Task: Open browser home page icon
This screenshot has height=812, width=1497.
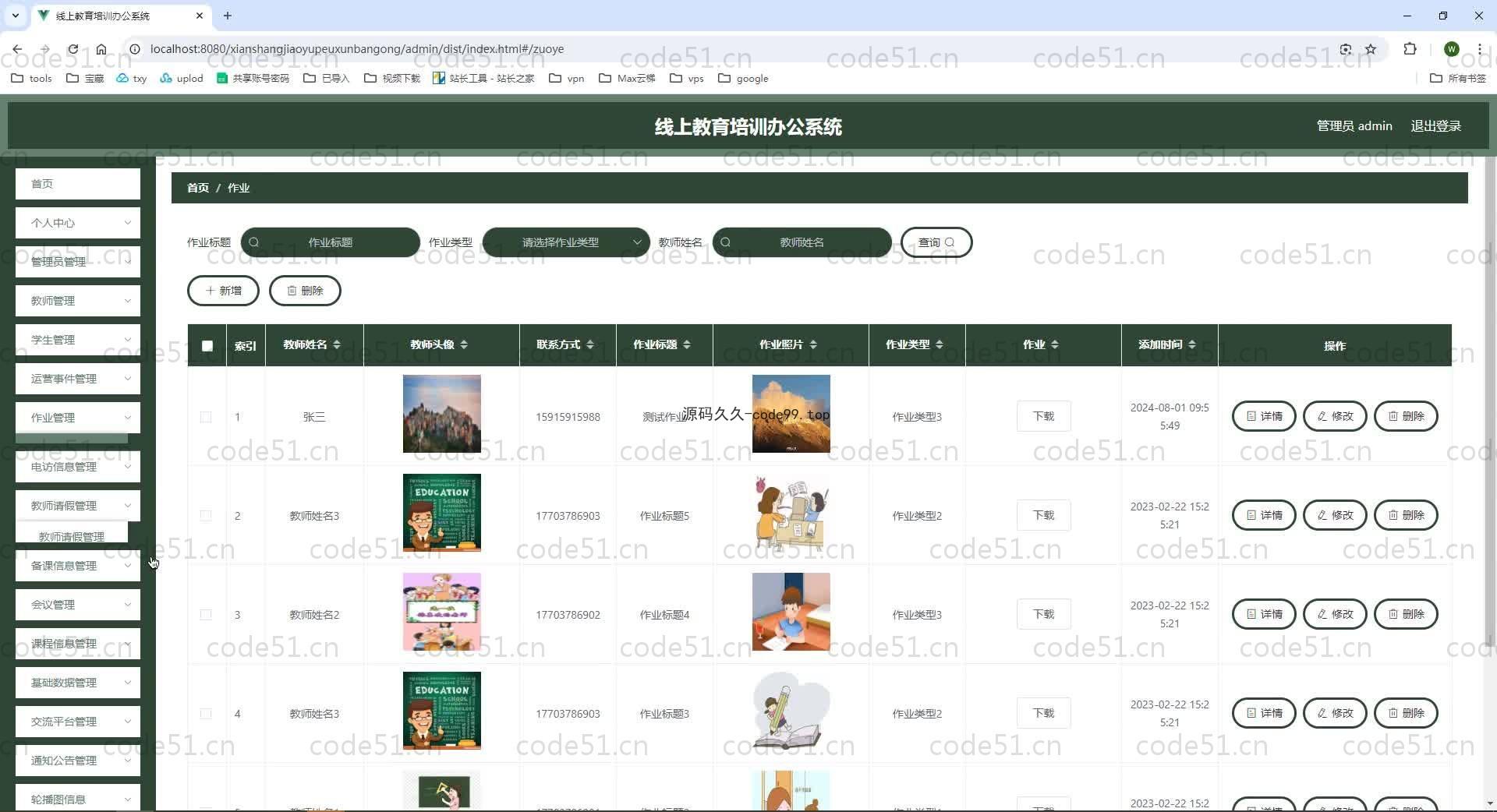Action: click(x=101, y=49)
